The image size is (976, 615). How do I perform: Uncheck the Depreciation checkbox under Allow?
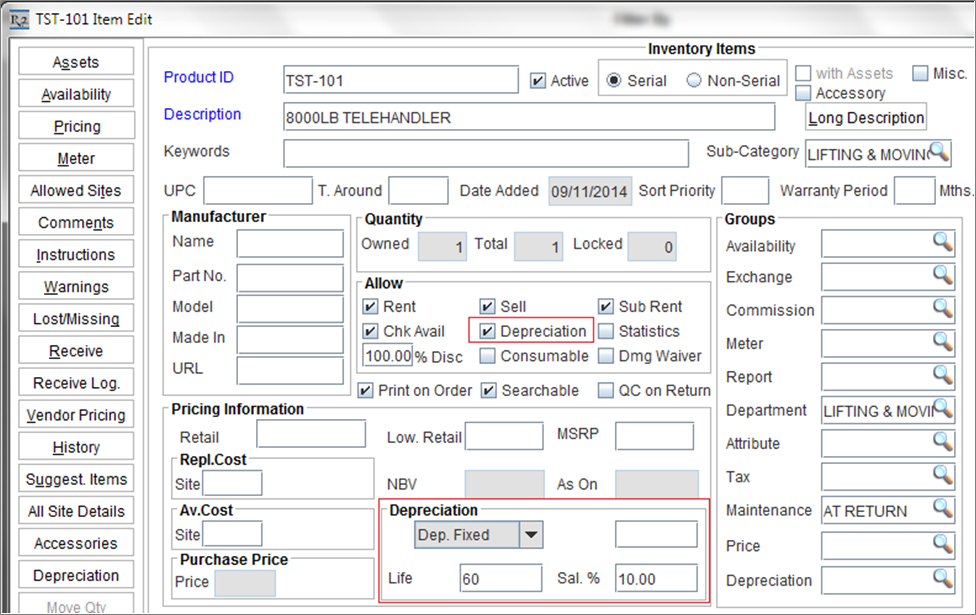488,331
